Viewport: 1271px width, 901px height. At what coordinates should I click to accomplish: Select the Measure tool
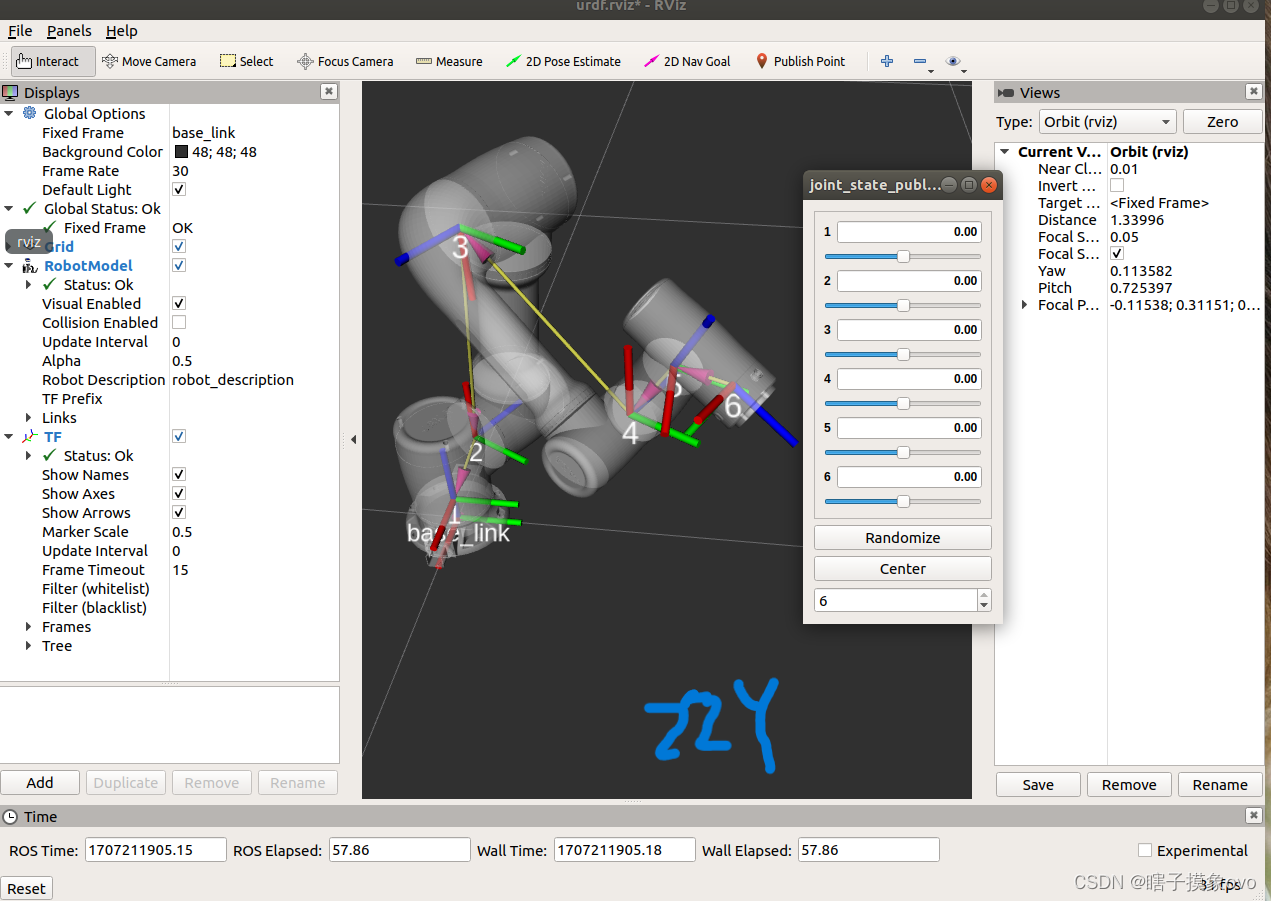tap(448, 61)
